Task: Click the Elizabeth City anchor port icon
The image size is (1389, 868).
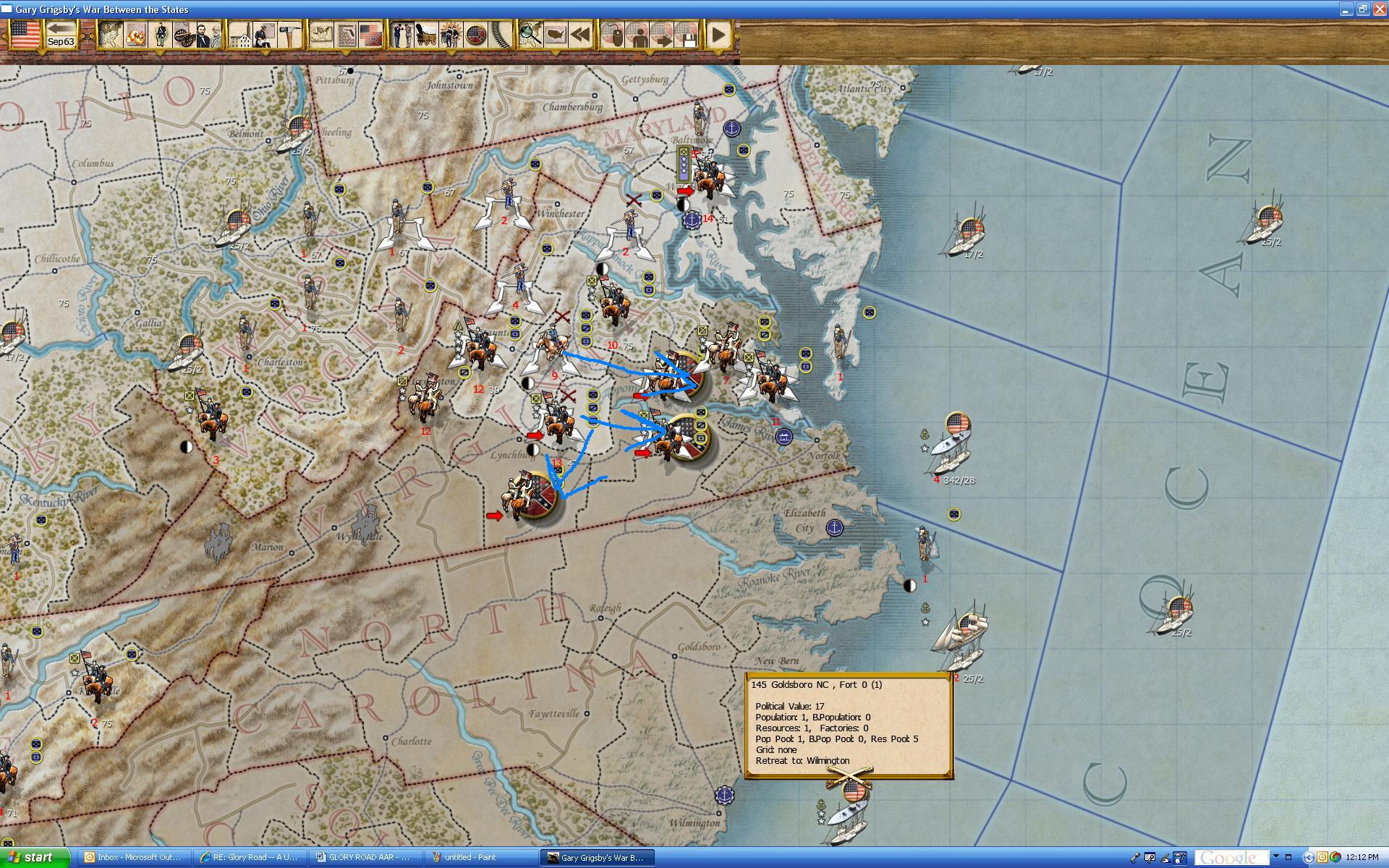Action: (x=834, y=528)
